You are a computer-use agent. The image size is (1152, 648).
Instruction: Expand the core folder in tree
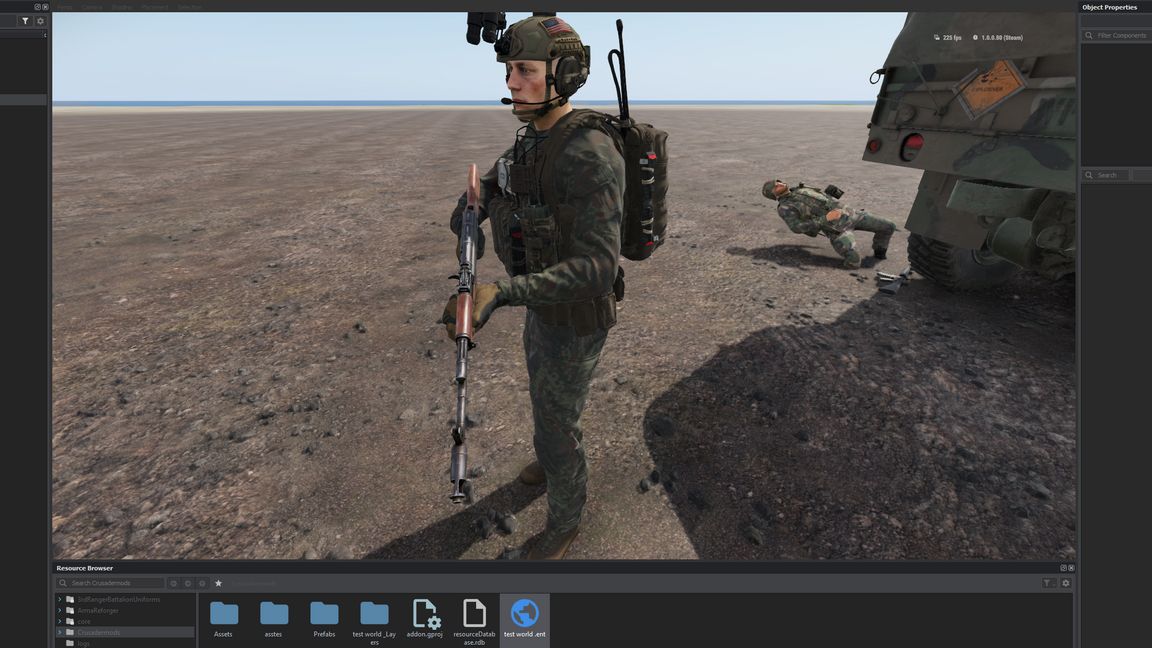coord(60,621)
